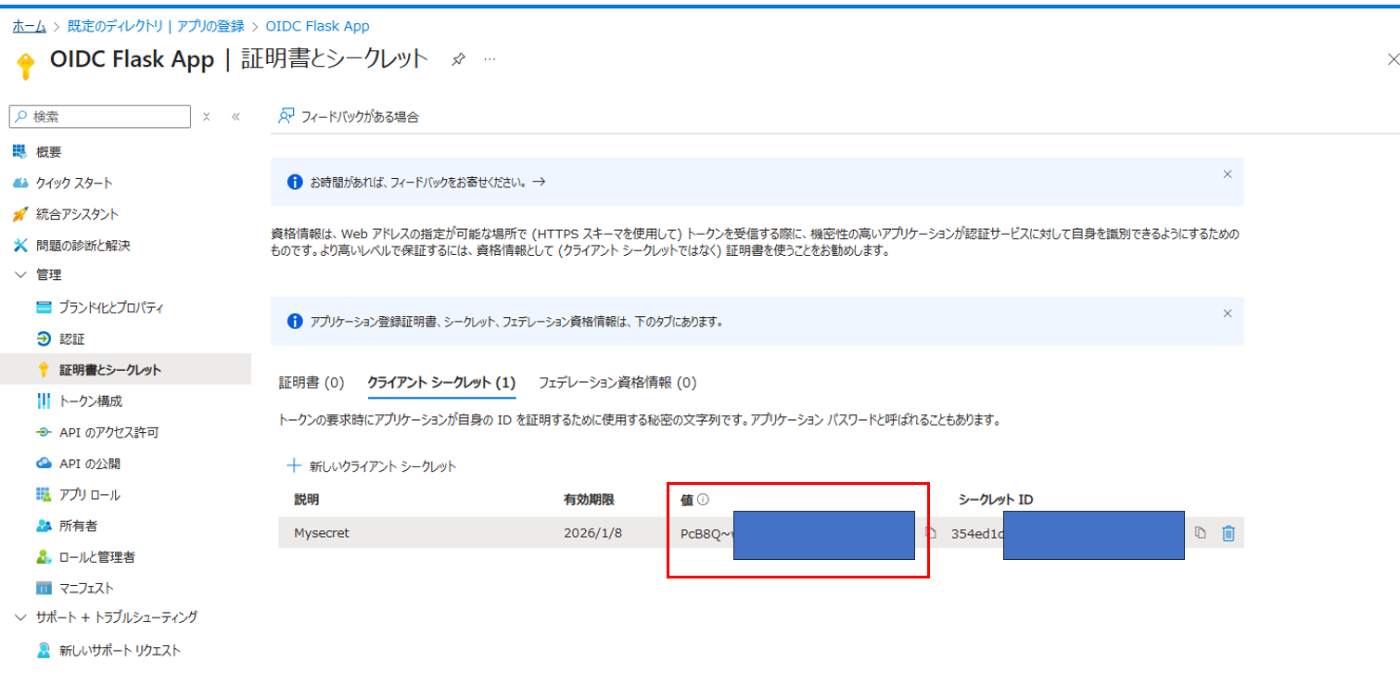This screenshot has width=1400, height=674.
Task: Open the more options ellipsis in title
Action: coord(490,60)
